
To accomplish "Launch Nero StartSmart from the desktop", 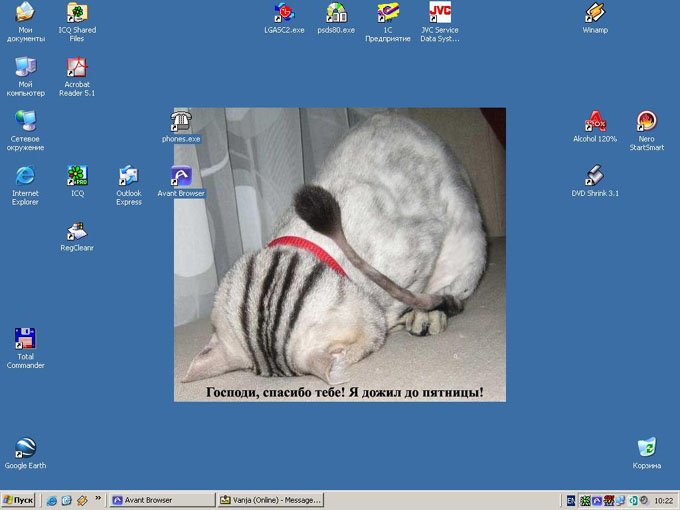I will [x=647, y=122].
